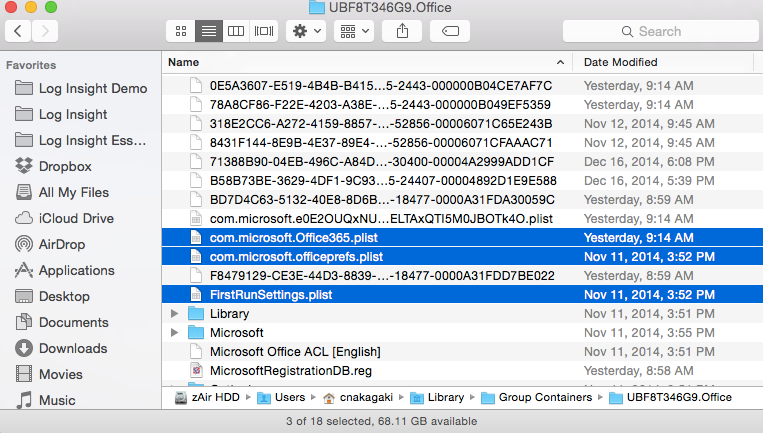763x433 pixels.
Task: Select the Microsoft folder row
Action: (x=462, y=333)
